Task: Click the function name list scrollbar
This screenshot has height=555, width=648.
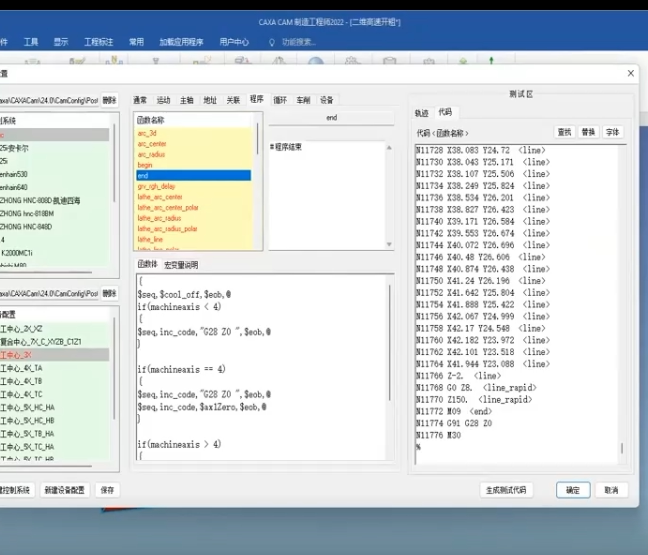Action: tap(258, 139)
